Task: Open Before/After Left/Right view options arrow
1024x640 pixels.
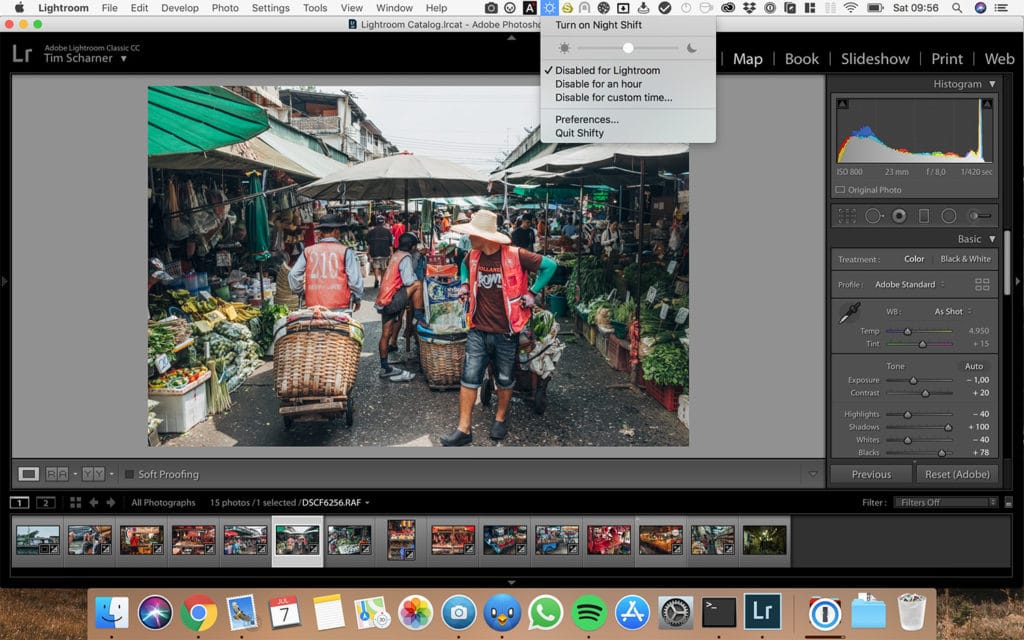Action: coord(75,474)
